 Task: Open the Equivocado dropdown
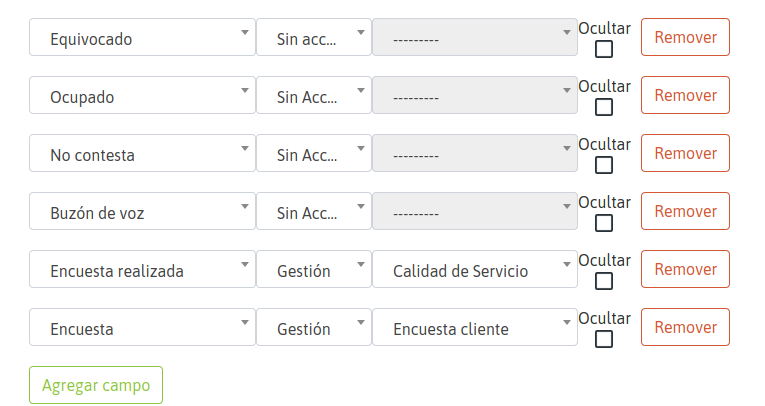(142, 38)
